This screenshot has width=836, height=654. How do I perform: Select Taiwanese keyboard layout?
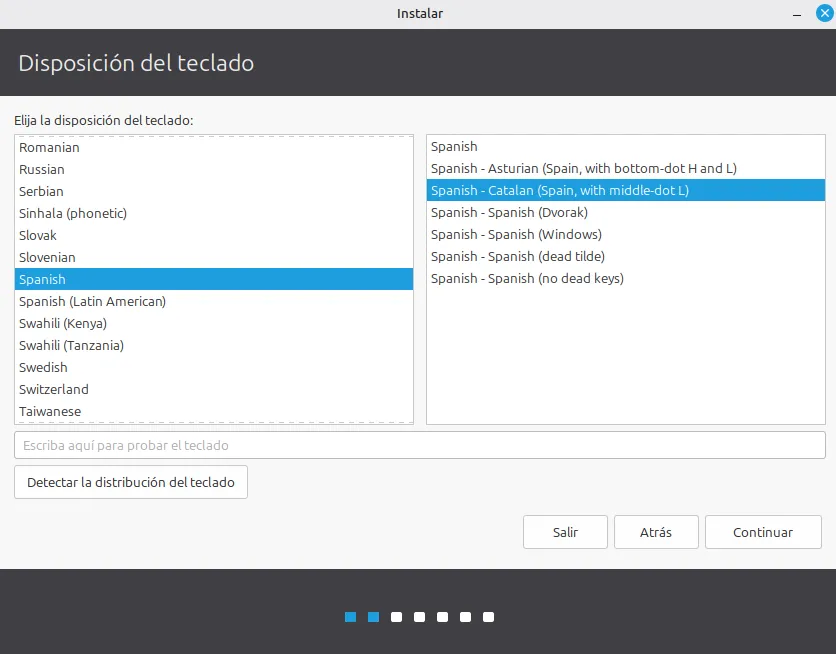click(214, 411)
